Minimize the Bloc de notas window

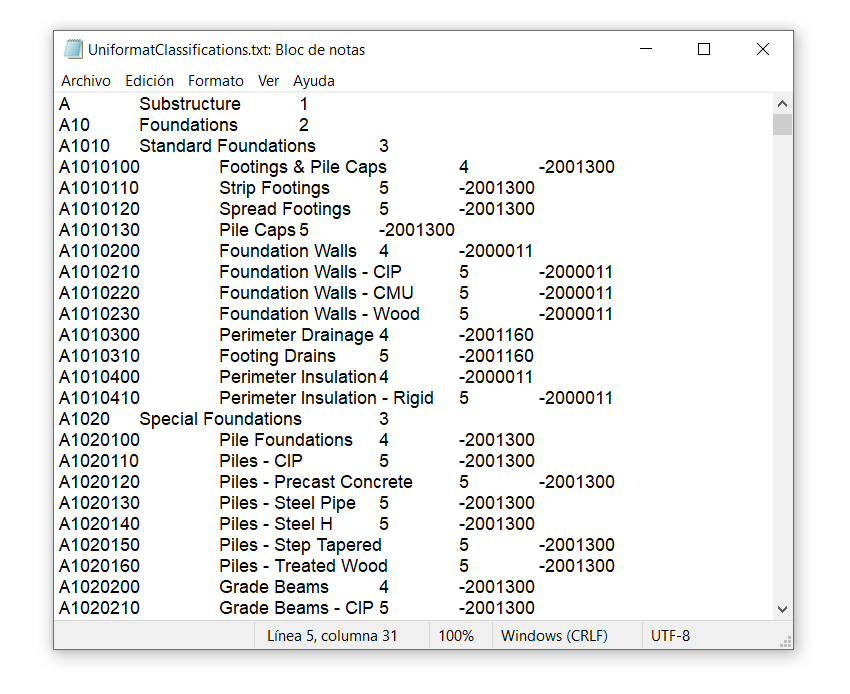646,49
